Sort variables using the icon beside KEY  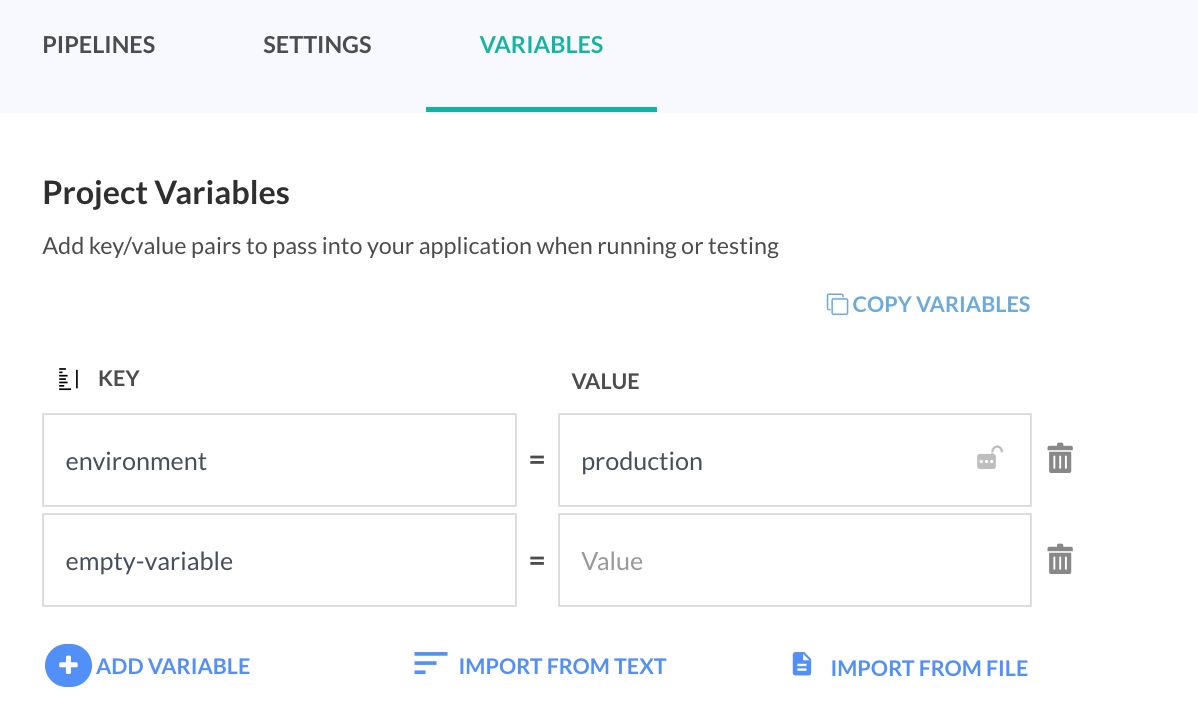click(68, 379)
